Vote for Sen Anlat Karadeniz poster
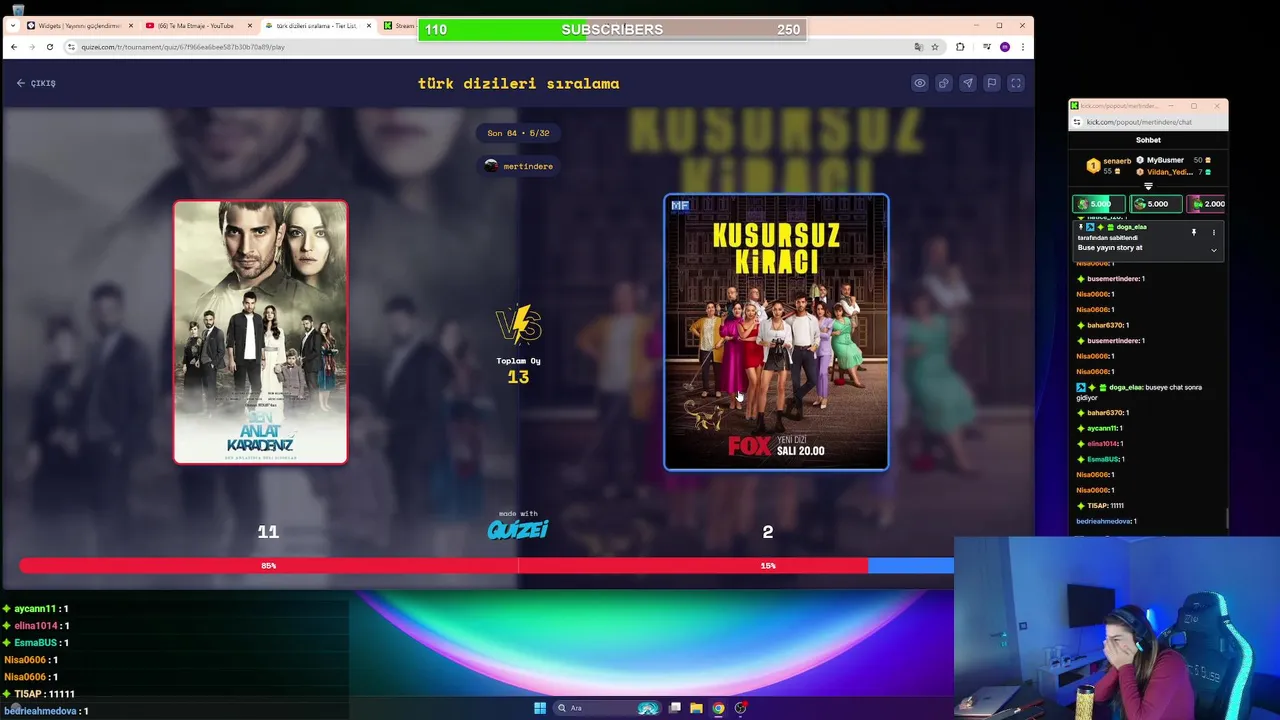Viewport: 1280px width, 720px height. tap(260, 332)
